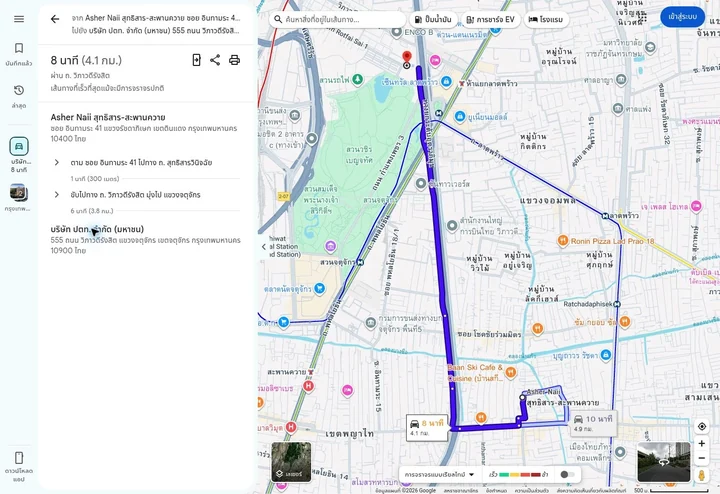Select the alternate 10 min route label

[595, 423]
